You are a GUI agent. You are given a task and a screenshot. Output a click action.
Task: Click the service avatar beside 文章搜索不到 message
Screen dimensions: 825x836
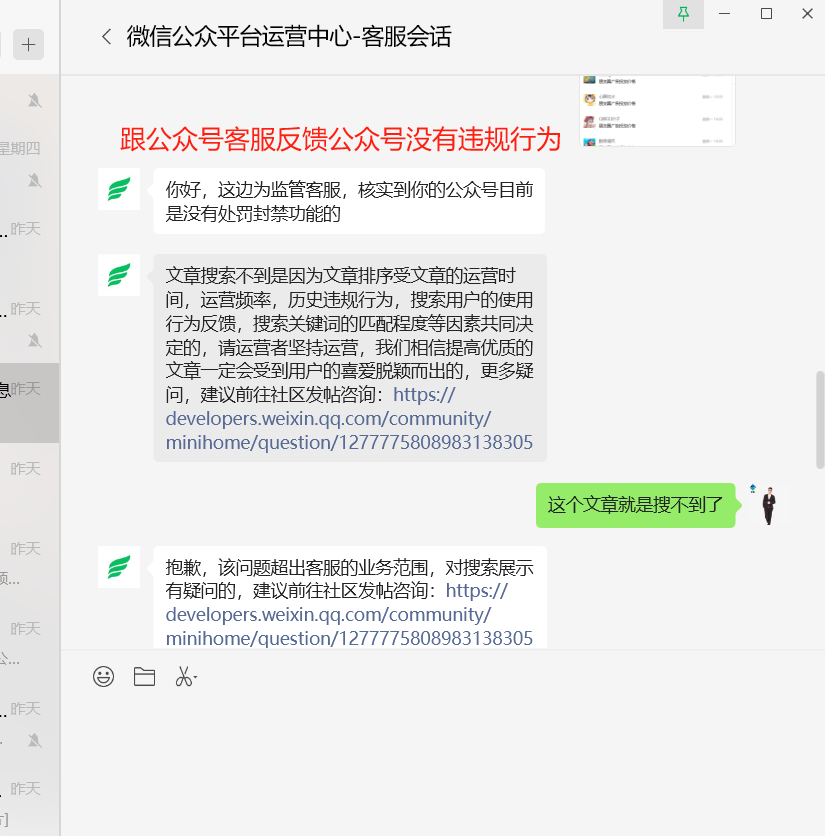point(119,275)
